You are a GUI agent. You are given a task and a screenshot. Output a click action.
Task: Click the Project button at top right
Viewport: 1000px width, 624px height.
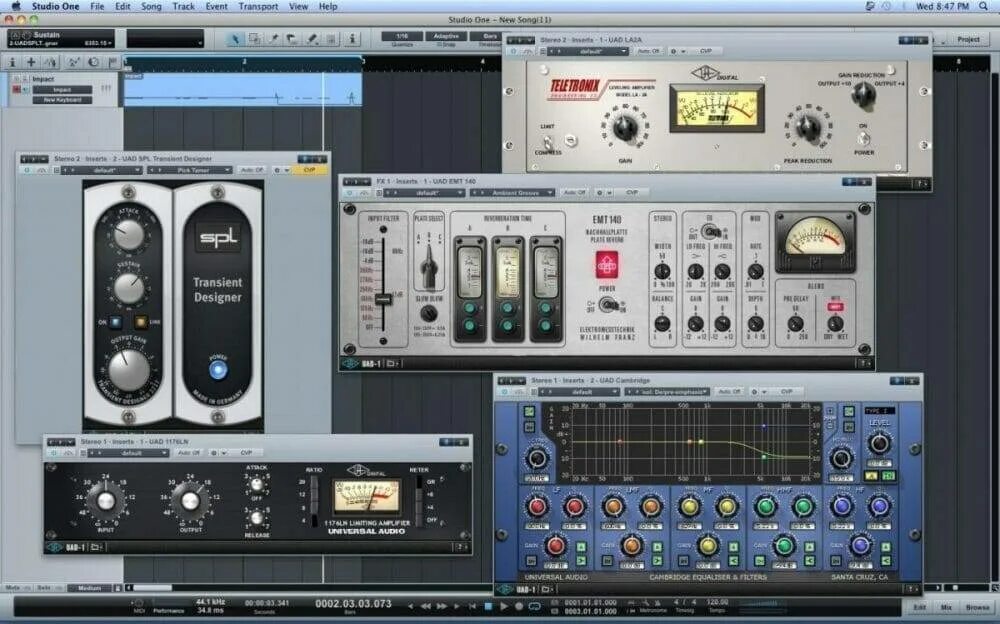pos(968,40)
